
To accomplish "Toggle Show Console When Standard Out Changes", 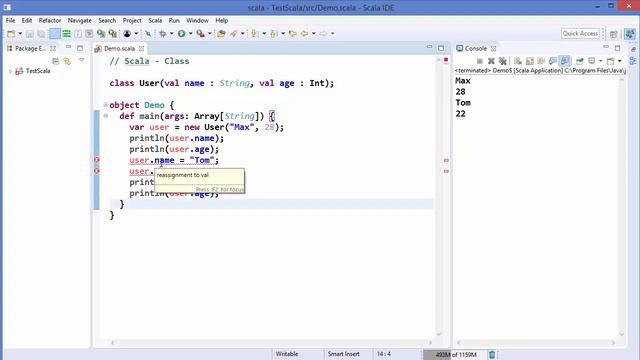I will pyautogui.click(x=553, y=61).
